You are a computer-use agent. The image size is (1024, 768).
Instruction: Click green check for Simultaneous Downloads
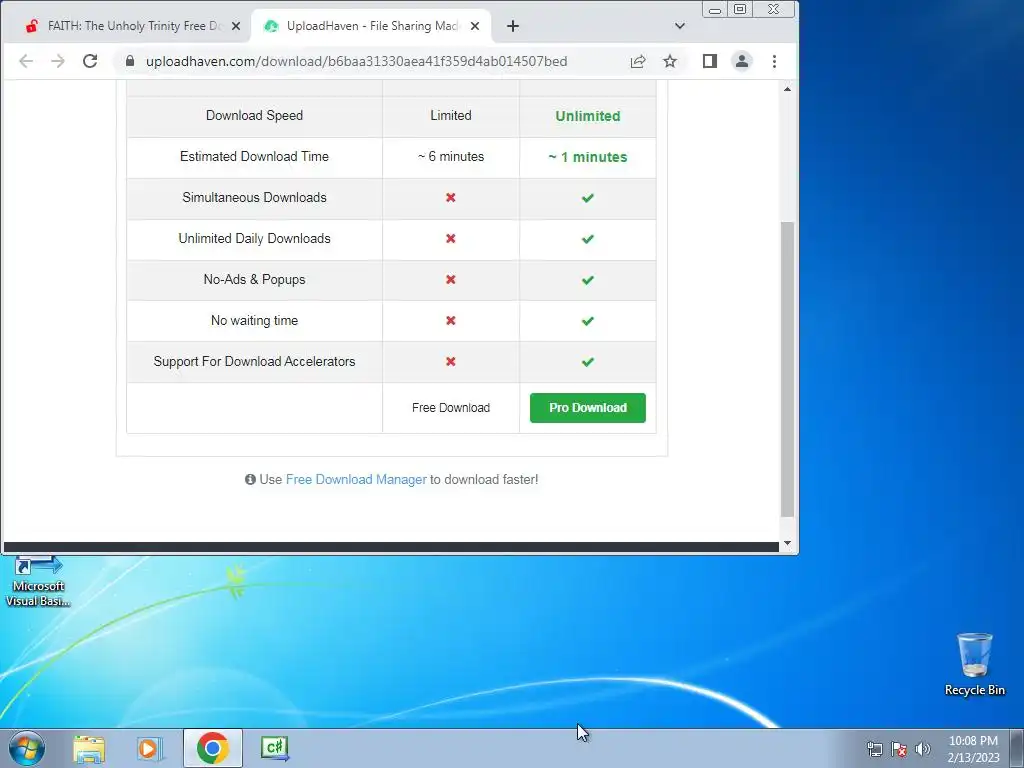click(x=588, y=198)
